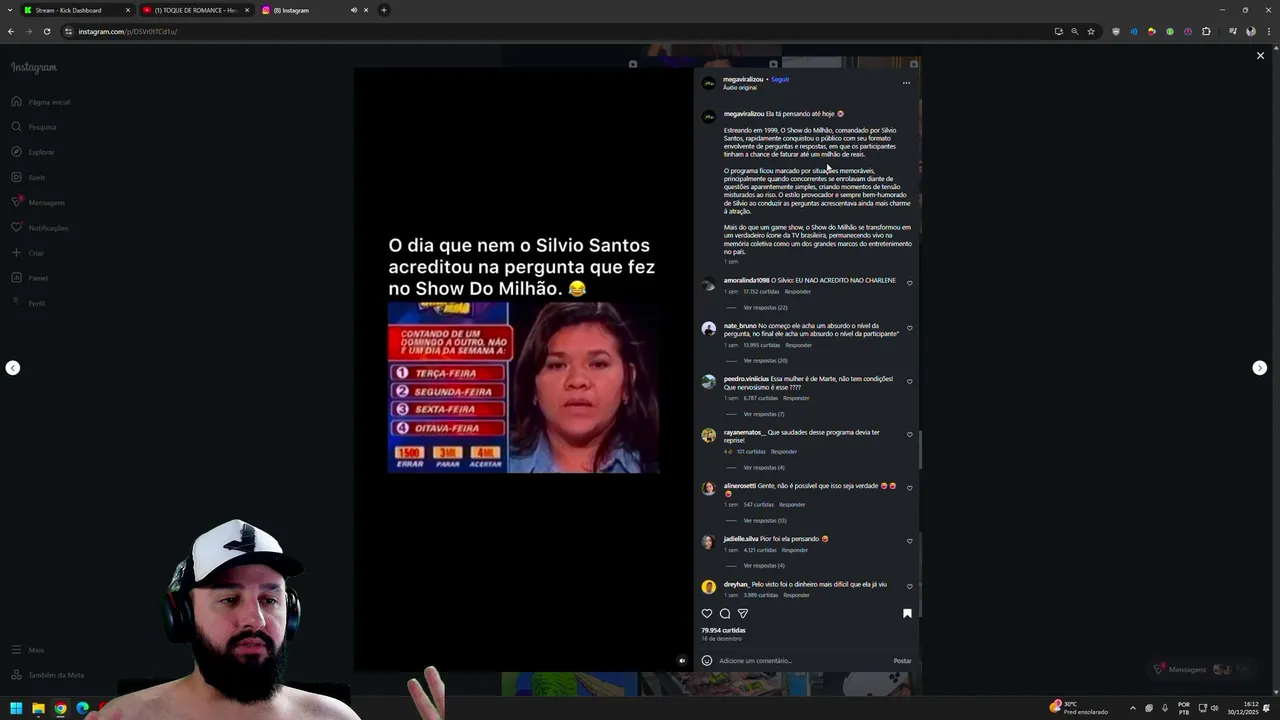
Task: Click the Adicione um comentário field
Action: (x=803, y=660)
